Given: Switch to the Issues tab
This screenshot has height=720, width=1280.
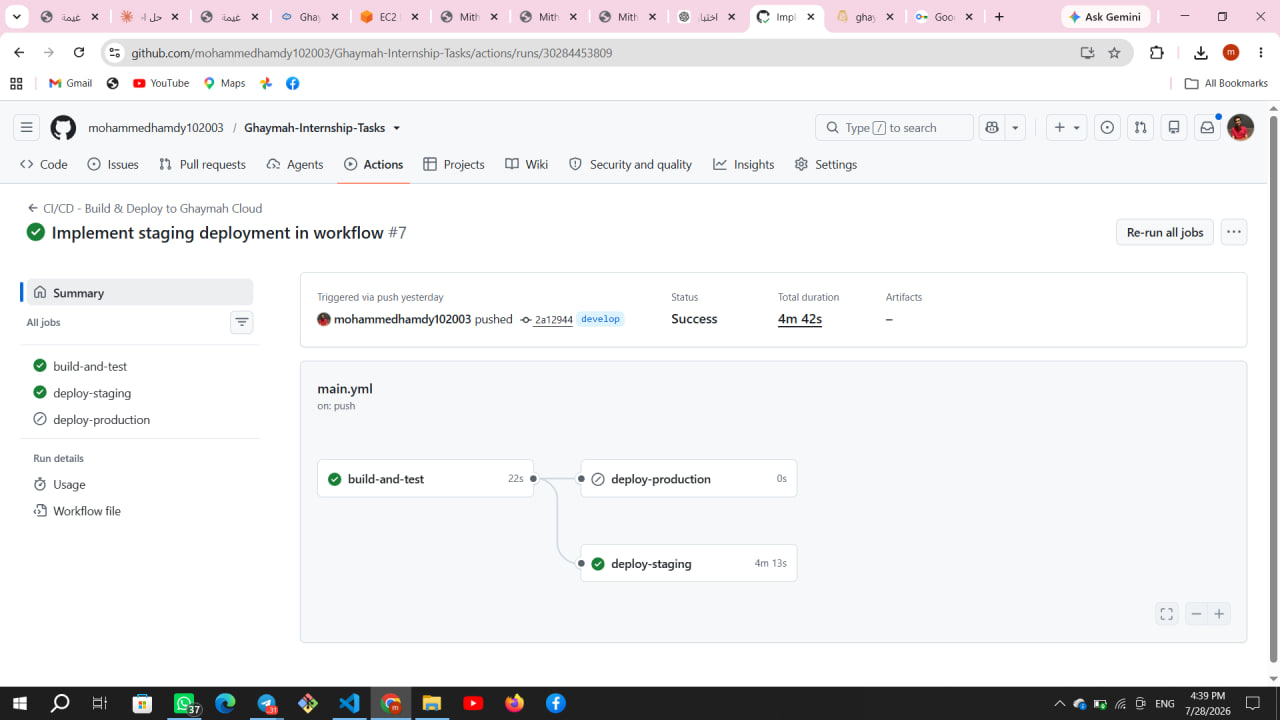Looking at the screenshot, I should [x=113, y=164].
